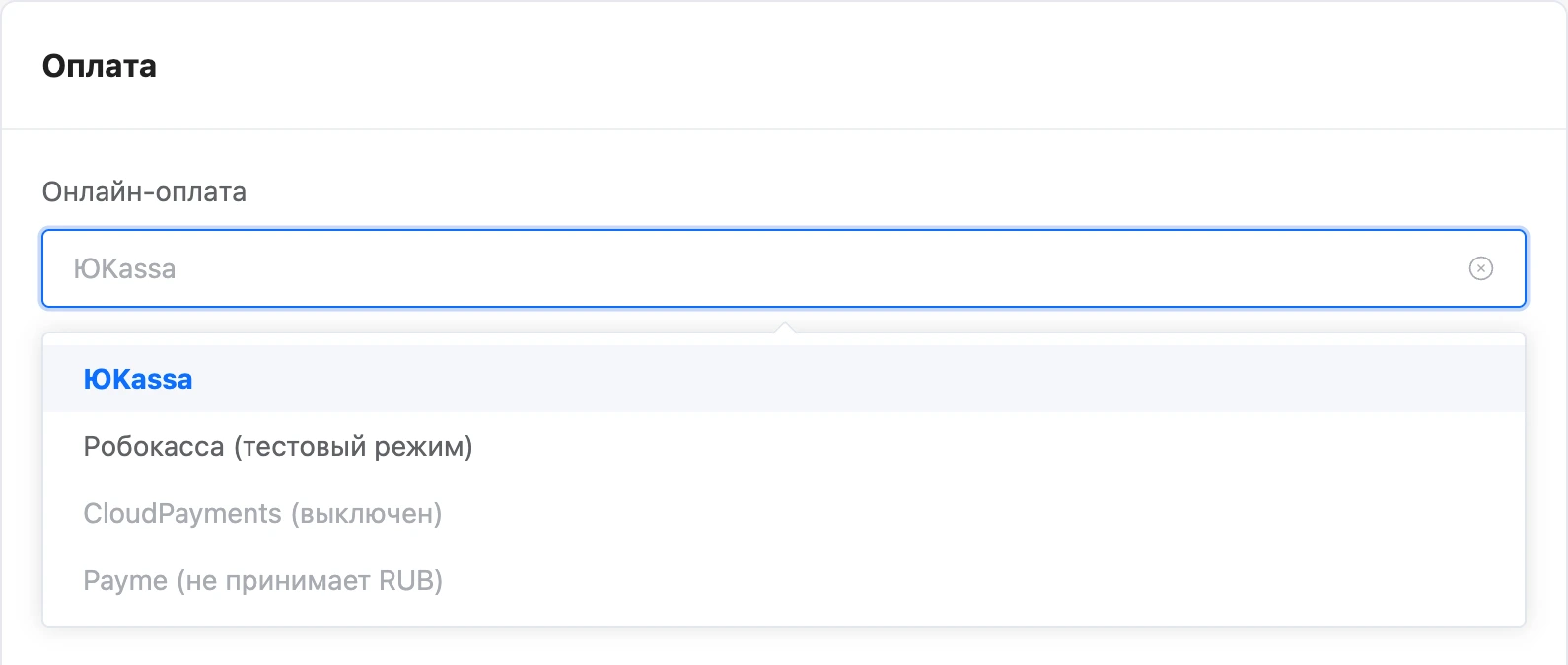Click the greyed-out Payme list row
The image size is (1568, 665).
point(784,580)
